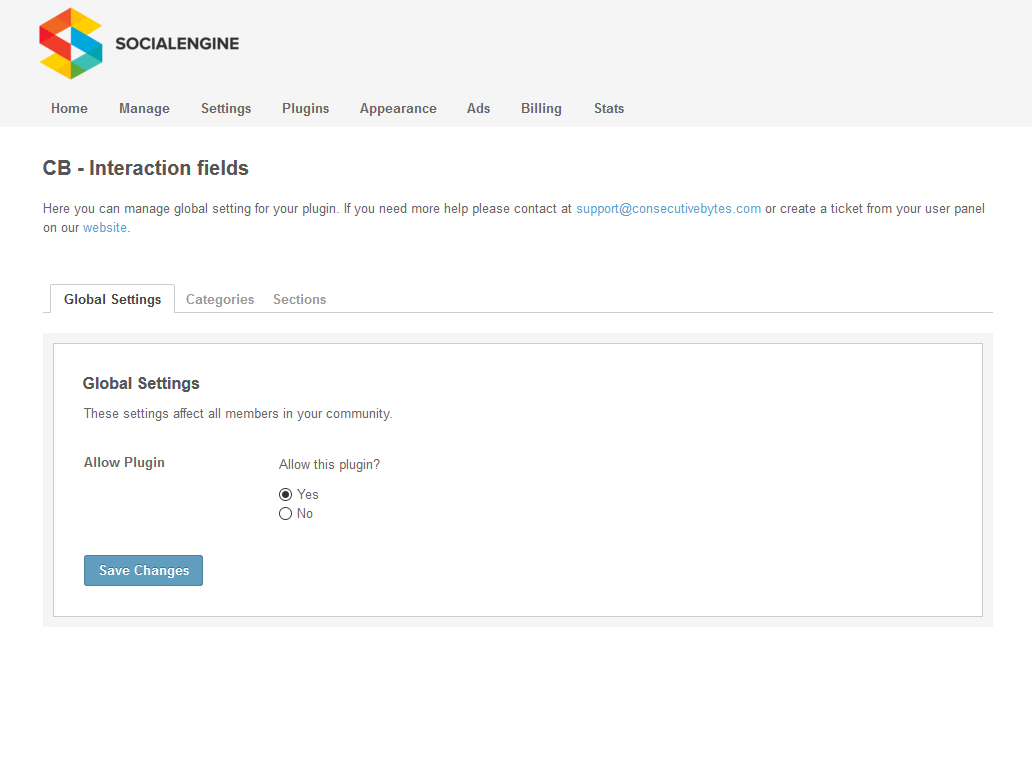Click the support@consecutivebytes.com email link
Image resolution: width=1032 pixels, height=770 pixels.
coord(668,209)
